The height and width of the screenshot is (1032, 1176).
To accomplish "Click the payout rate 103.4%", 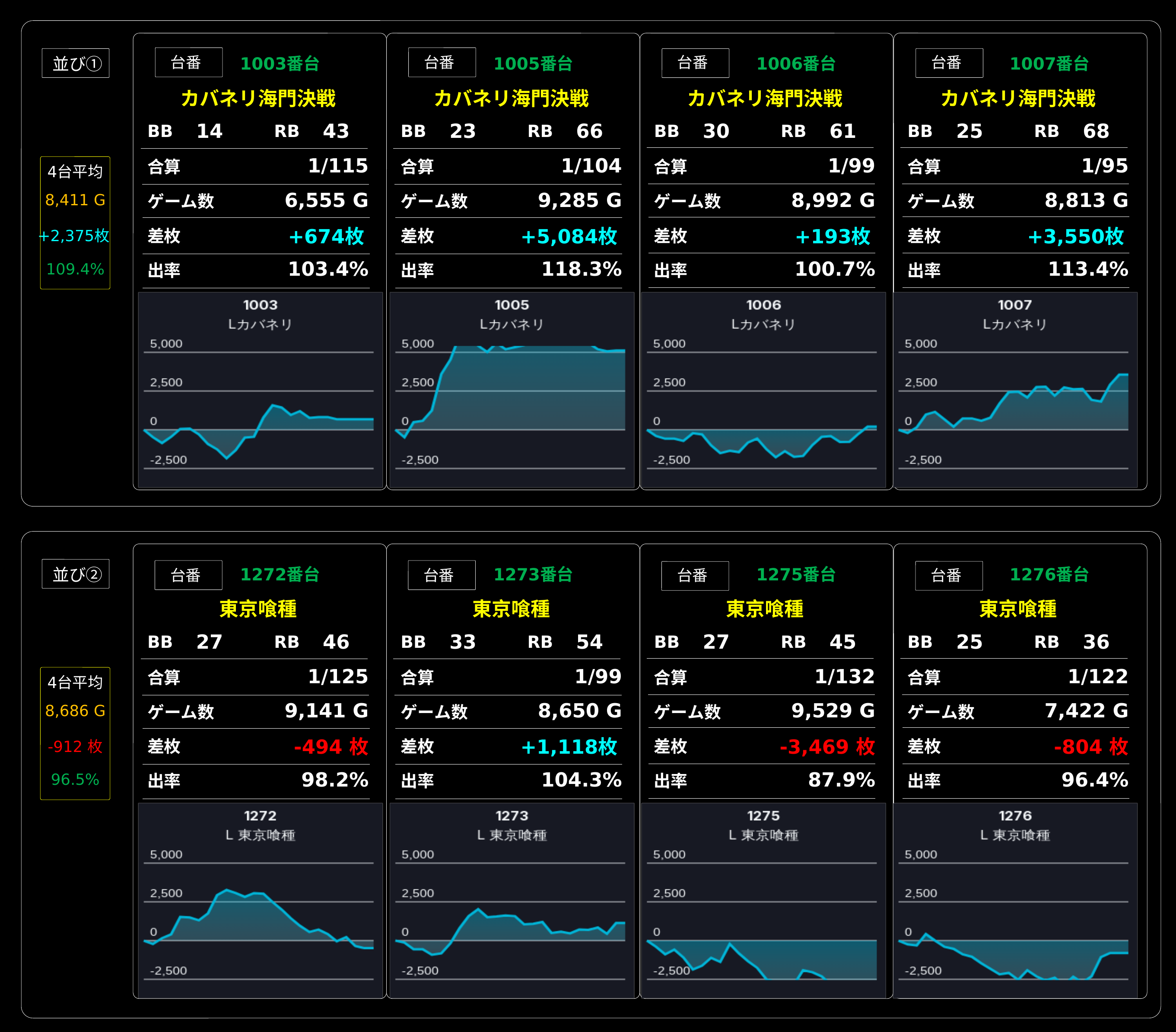I will [x=328, y=269].
